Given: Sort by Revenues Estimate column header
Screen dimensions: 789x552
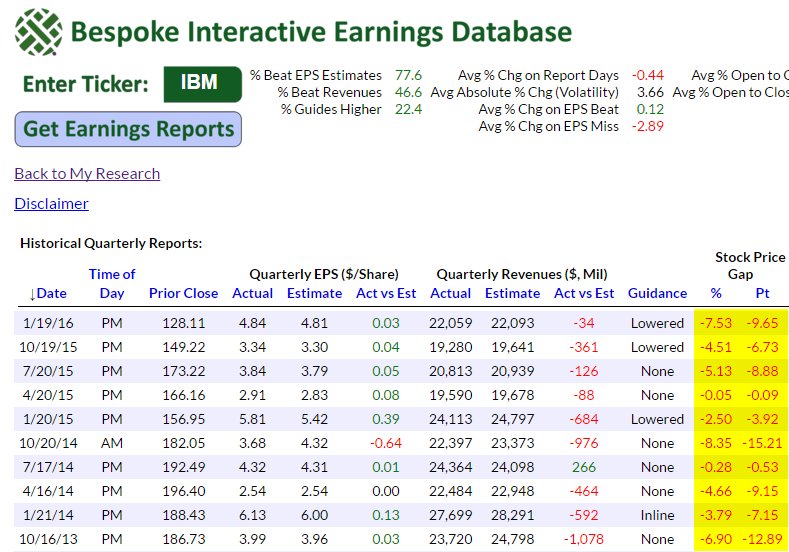Looking at the screenshot, I should click(512, 293).
